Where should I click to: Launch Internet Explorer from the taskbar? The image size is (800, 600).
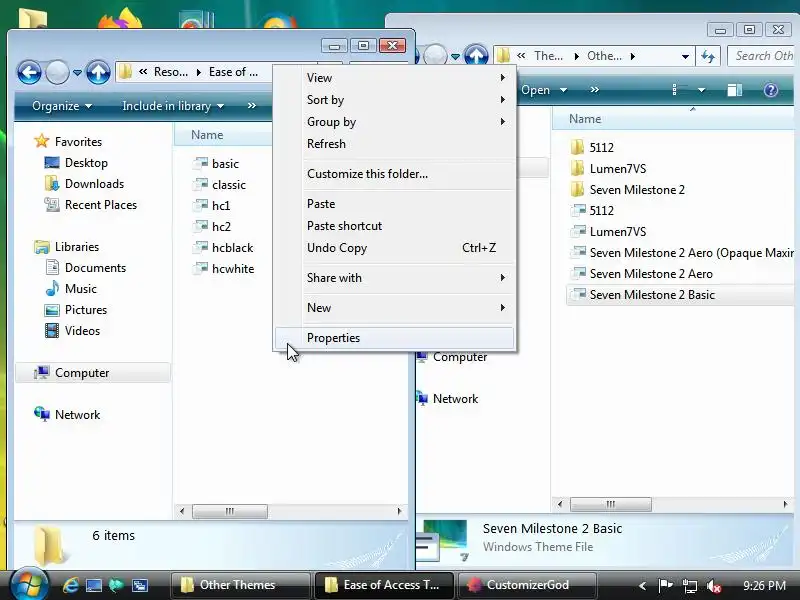pyautogui.click(x=70, y=585)
